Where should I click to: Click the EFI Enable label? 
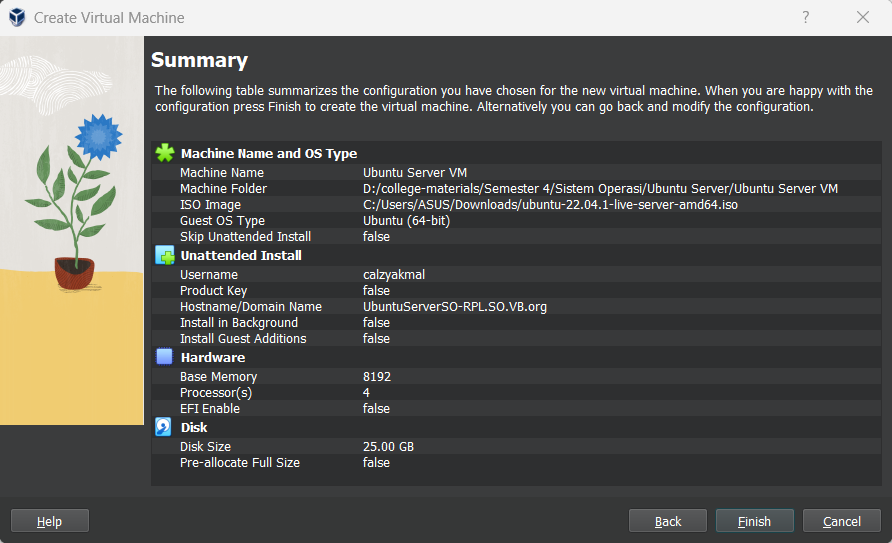[x=210, y=408]
